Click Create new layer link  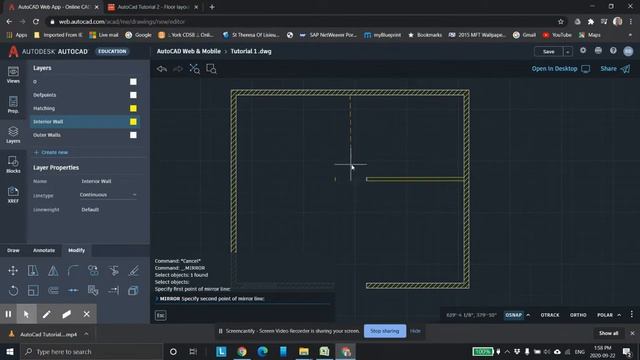(x=51, y=152)
